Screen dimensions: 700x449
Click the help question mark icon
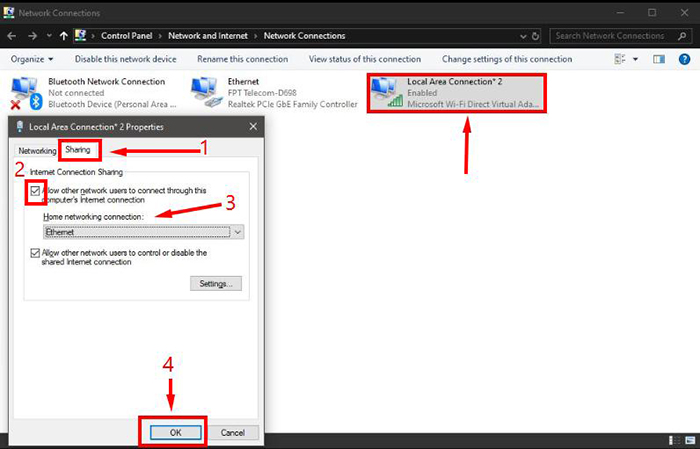point(684,59)
